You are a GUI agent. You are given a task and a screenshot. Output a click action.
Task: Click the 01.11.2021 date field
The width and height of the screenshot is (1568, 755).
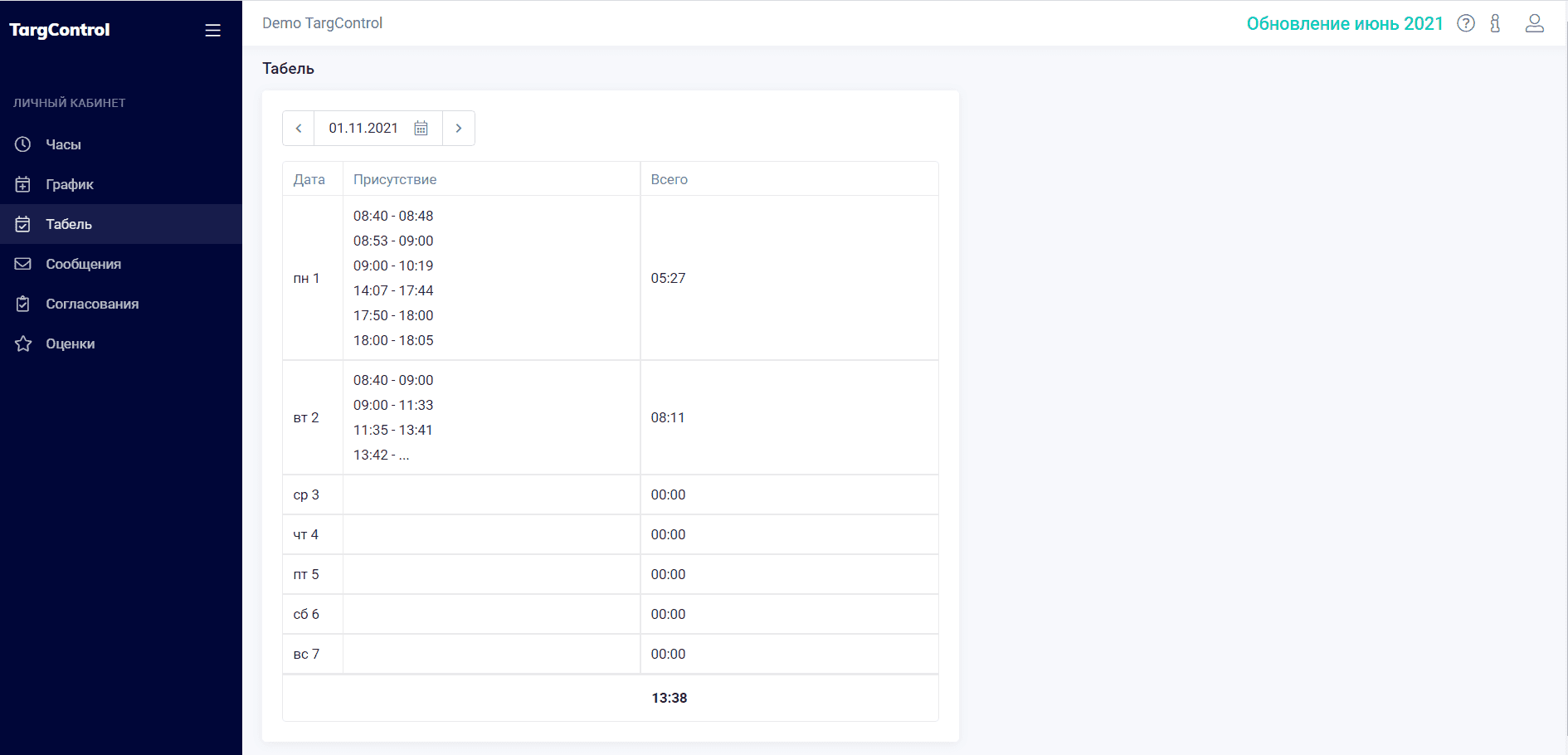363,129
